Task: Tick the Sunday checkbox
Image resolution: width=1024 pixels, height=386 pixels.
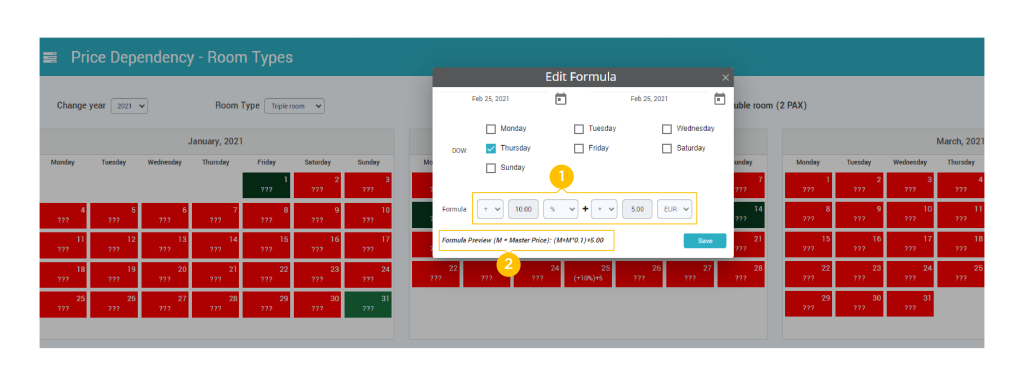Action: pyautogui.click(x=491, y=168)
